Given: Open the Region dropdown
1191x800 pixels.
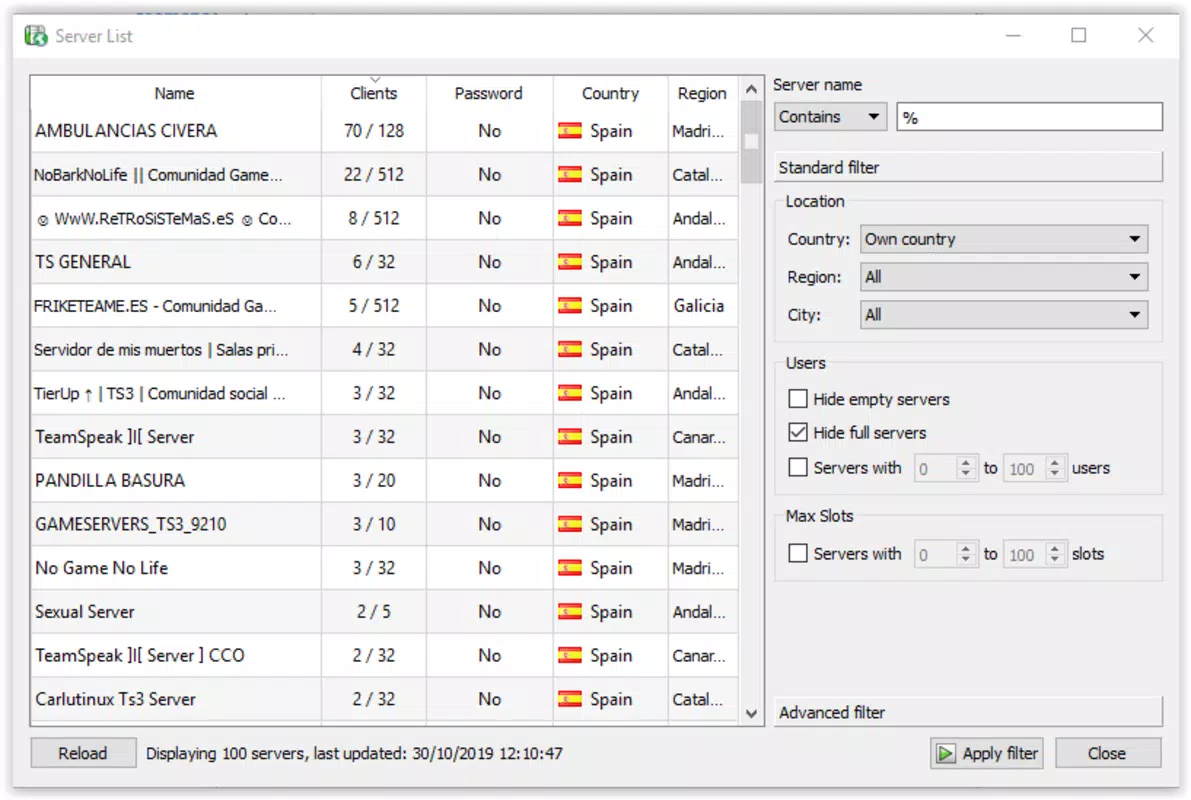Looking at the screenshot, I should click(1003, 277).
